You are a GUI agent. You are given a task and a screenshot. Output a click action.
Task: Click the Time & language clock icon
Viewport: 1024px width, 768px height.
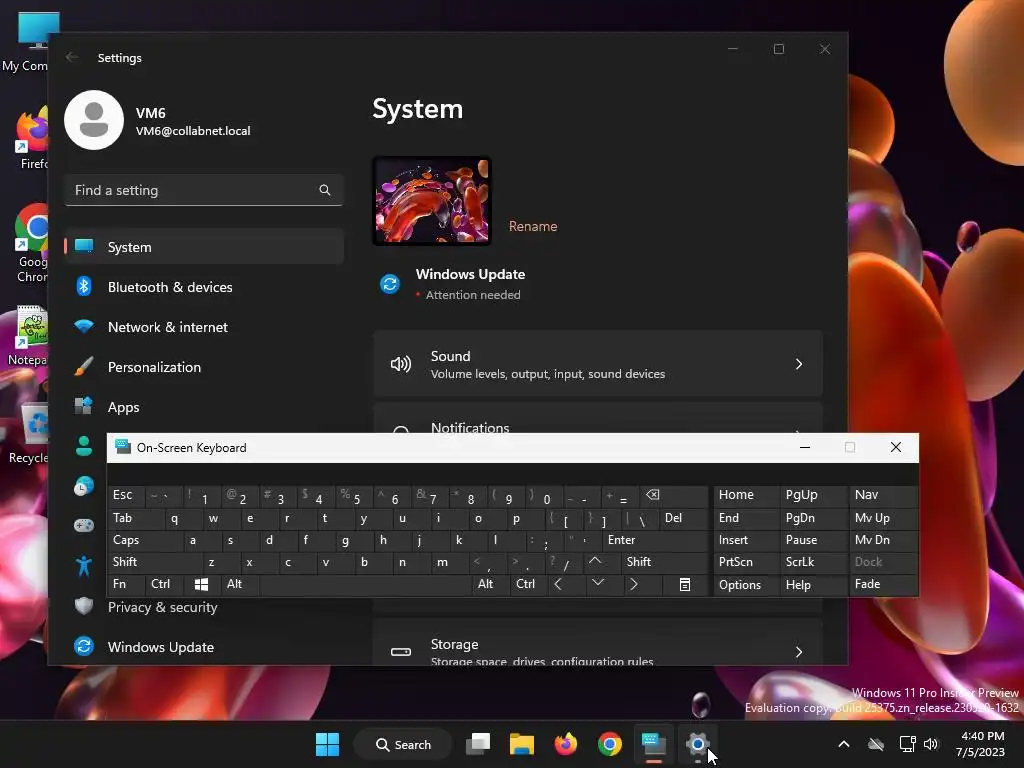point(84,486)
